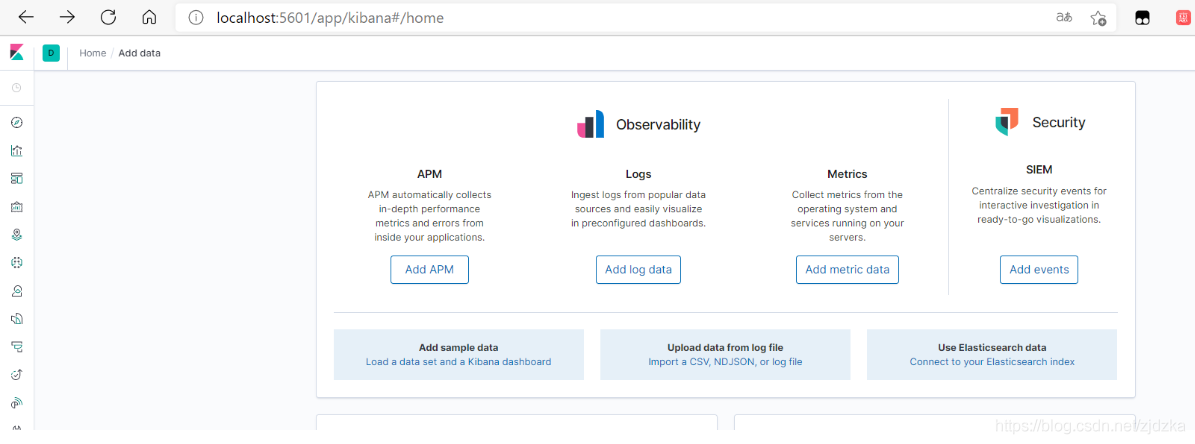The image size is (1195, 444).
Task: Open the Use Elasticsearch data card
Action: click(992, 354)
